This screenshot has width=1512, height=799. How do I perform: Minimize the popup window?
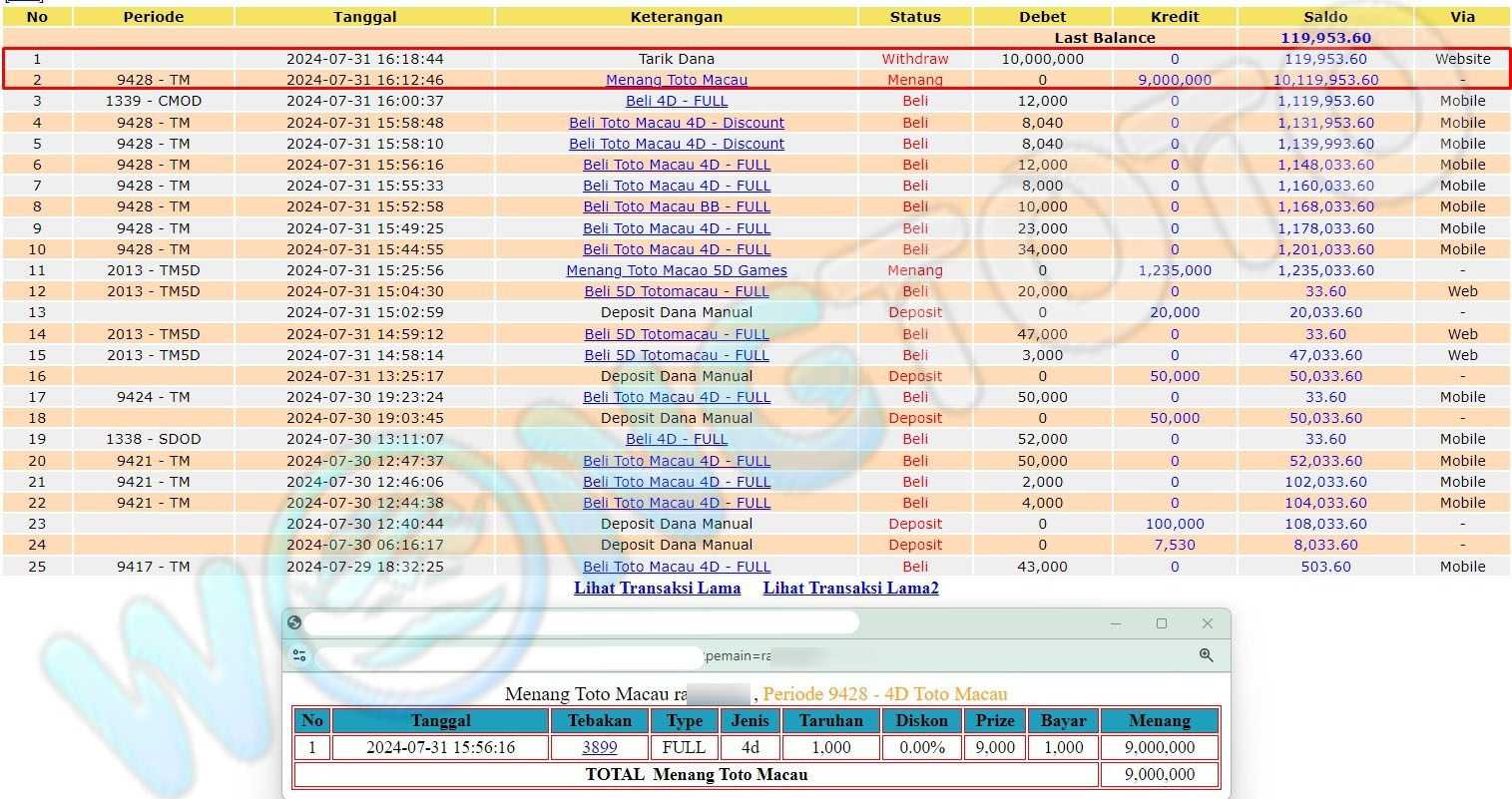[1115, 623]
